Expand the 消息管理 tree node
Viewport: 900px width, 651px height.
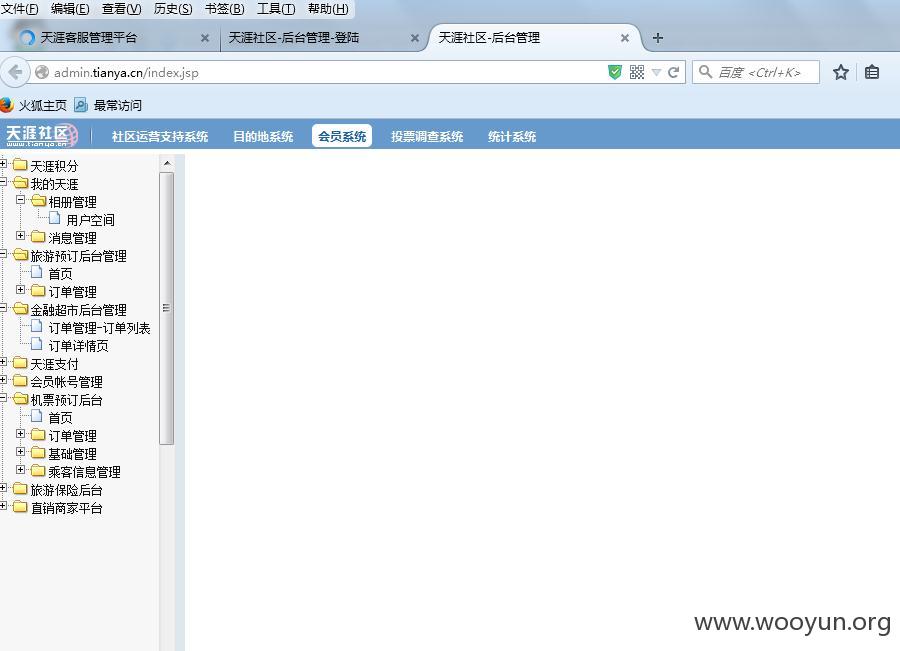pos(21,236)
